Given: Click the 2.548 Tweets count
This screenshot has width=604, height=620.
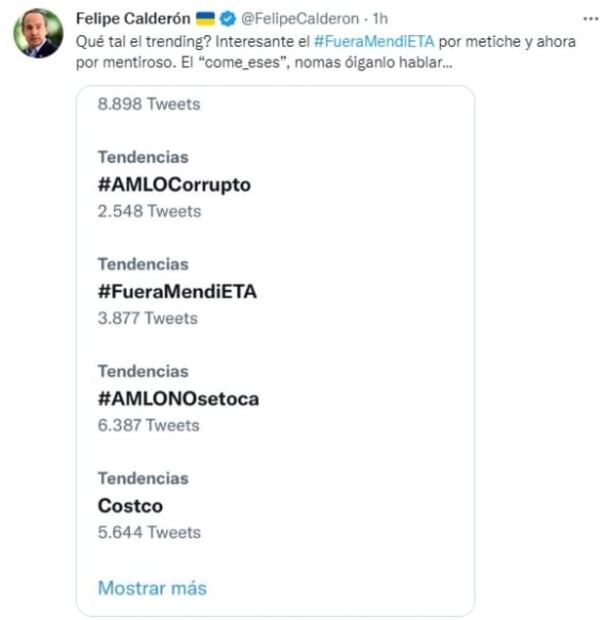Looking at the screenshot, I should point(148,211).
